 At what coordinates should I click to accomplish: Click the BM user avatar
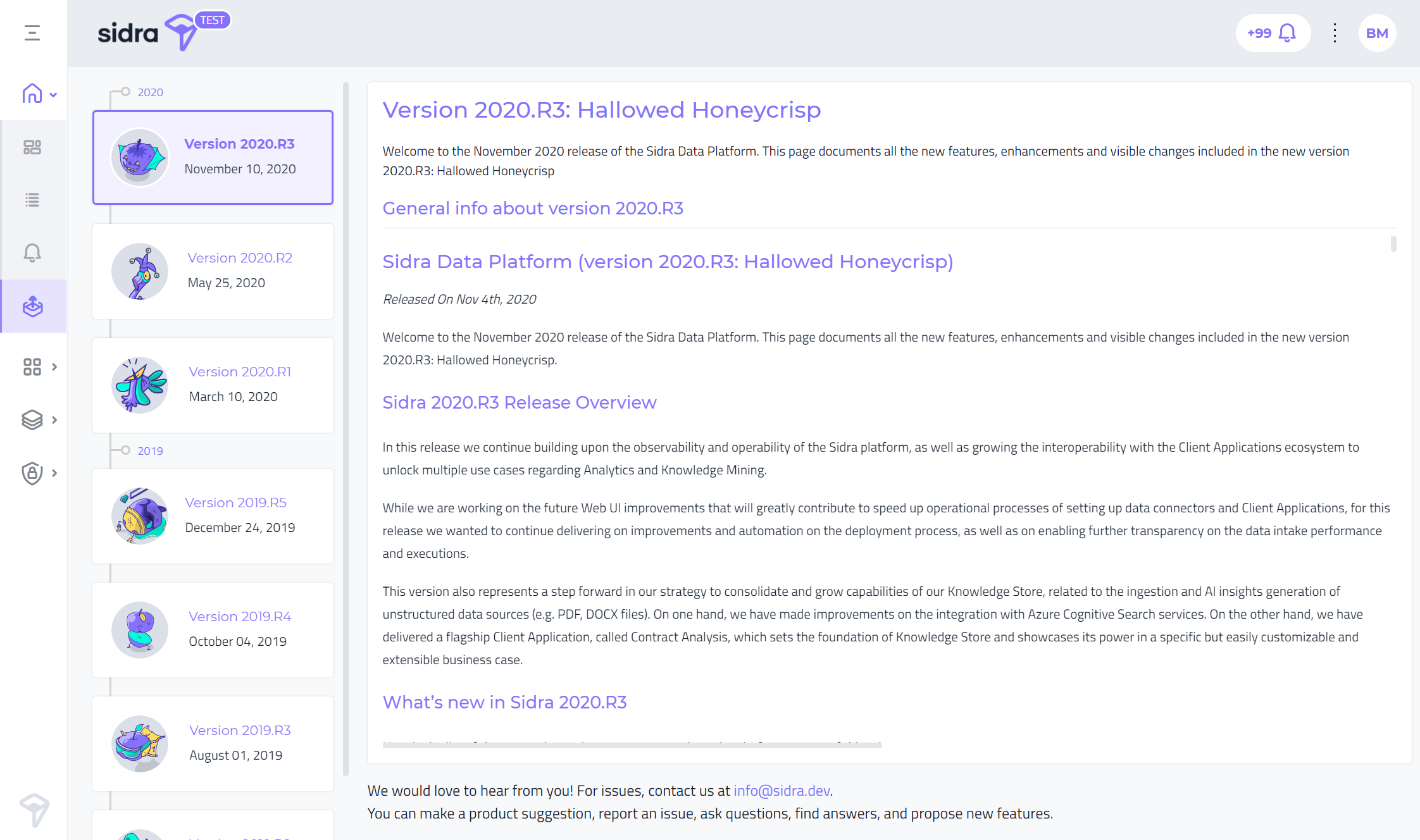click(1377, 33)
